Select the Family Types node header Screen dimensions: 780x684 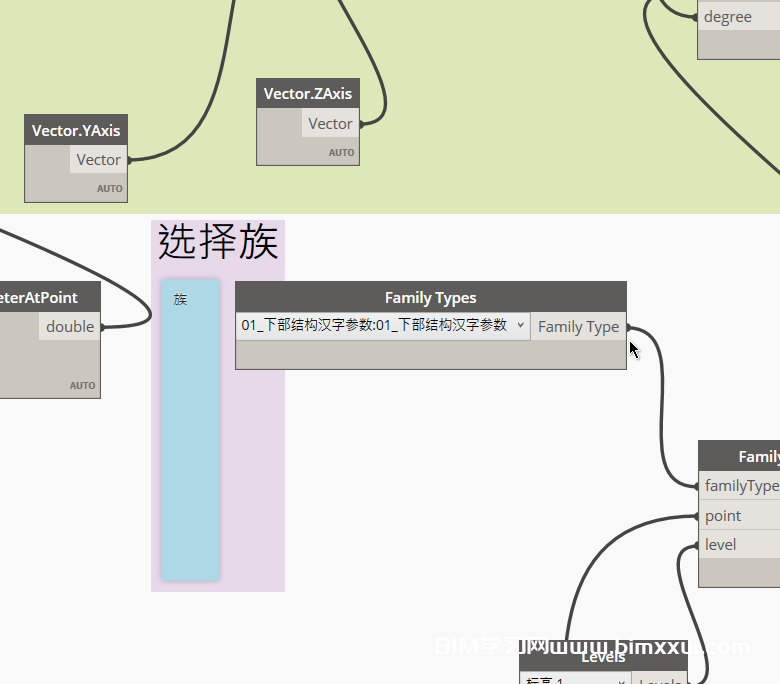(430, 297)
